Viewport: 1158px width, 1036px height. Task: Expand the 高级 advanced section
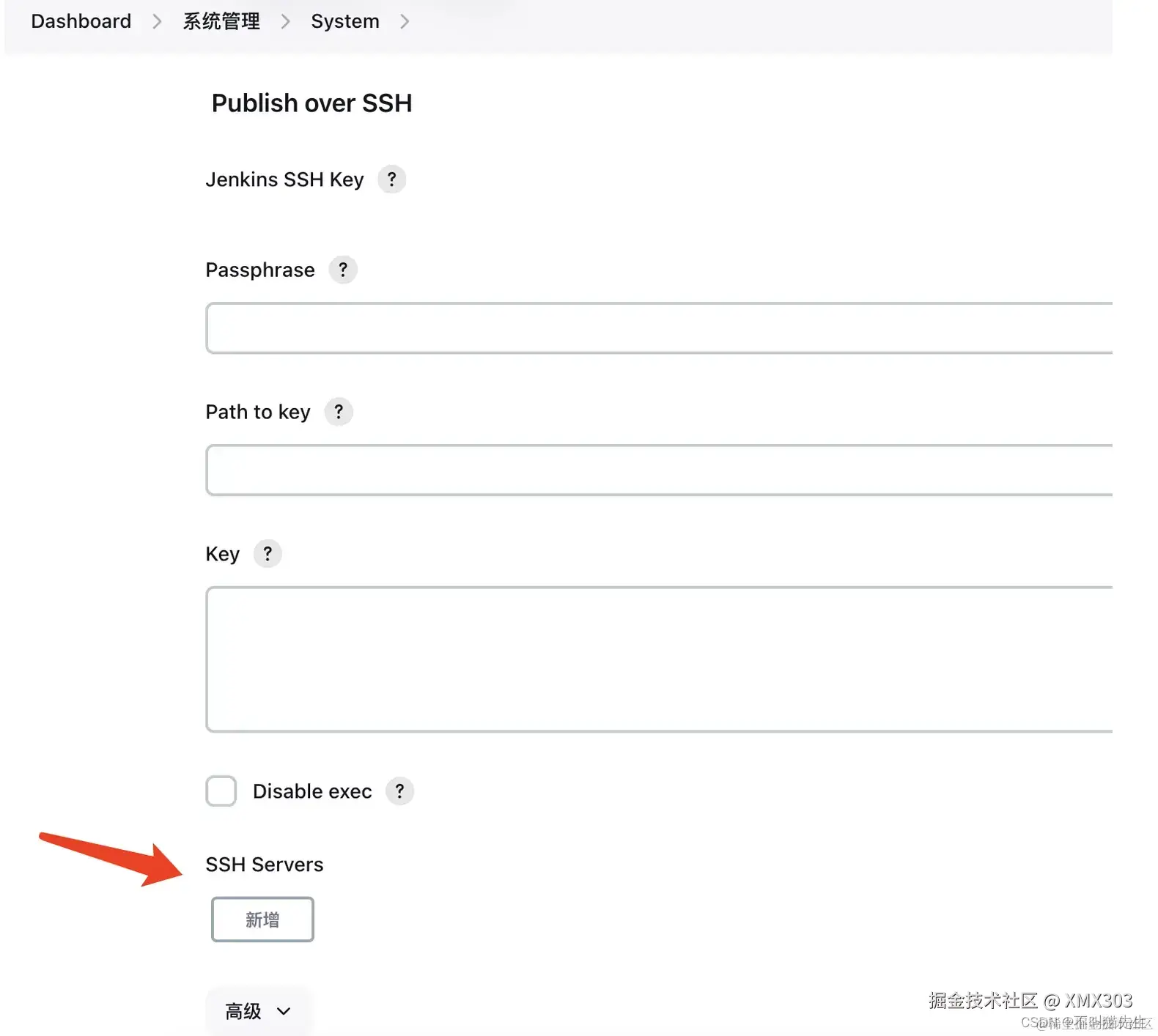(257, 1012)
